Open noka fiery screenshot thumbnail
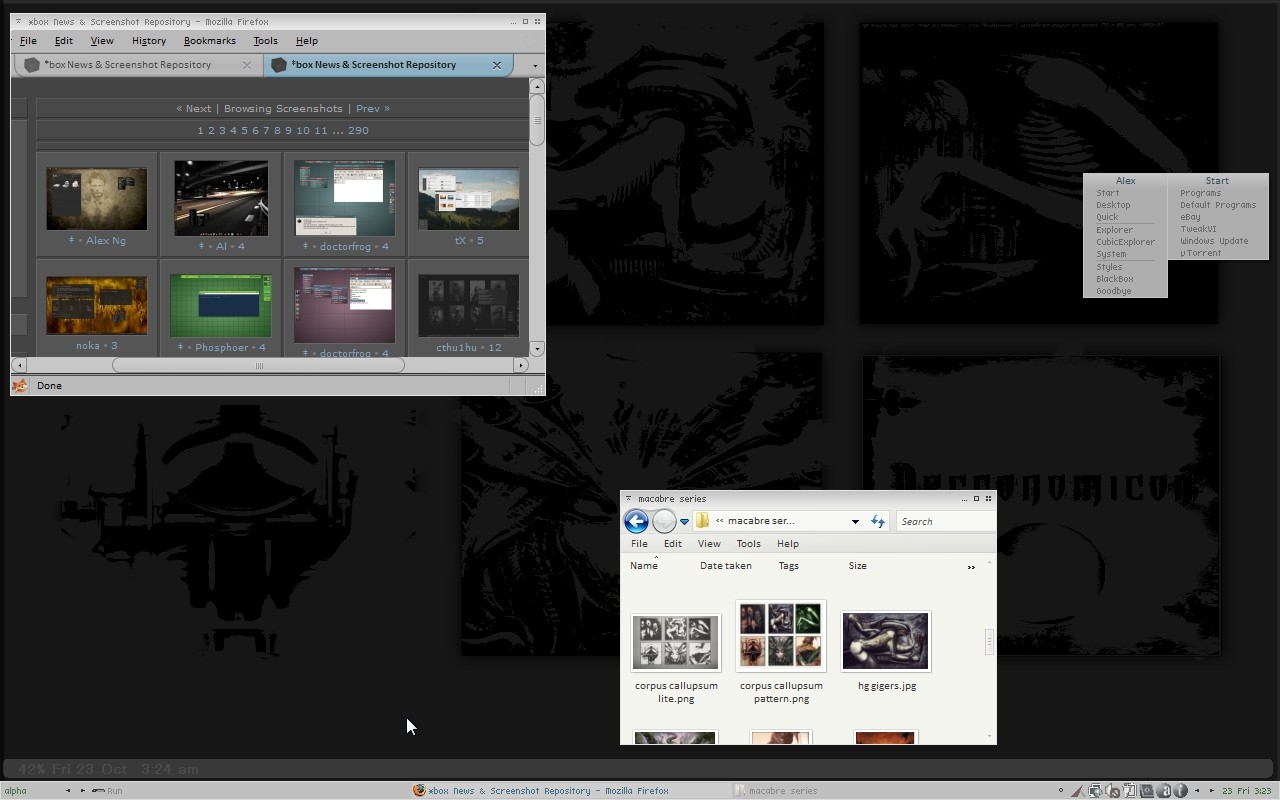This screenshot has width=1280, height=800. click(x=97, y=305)
